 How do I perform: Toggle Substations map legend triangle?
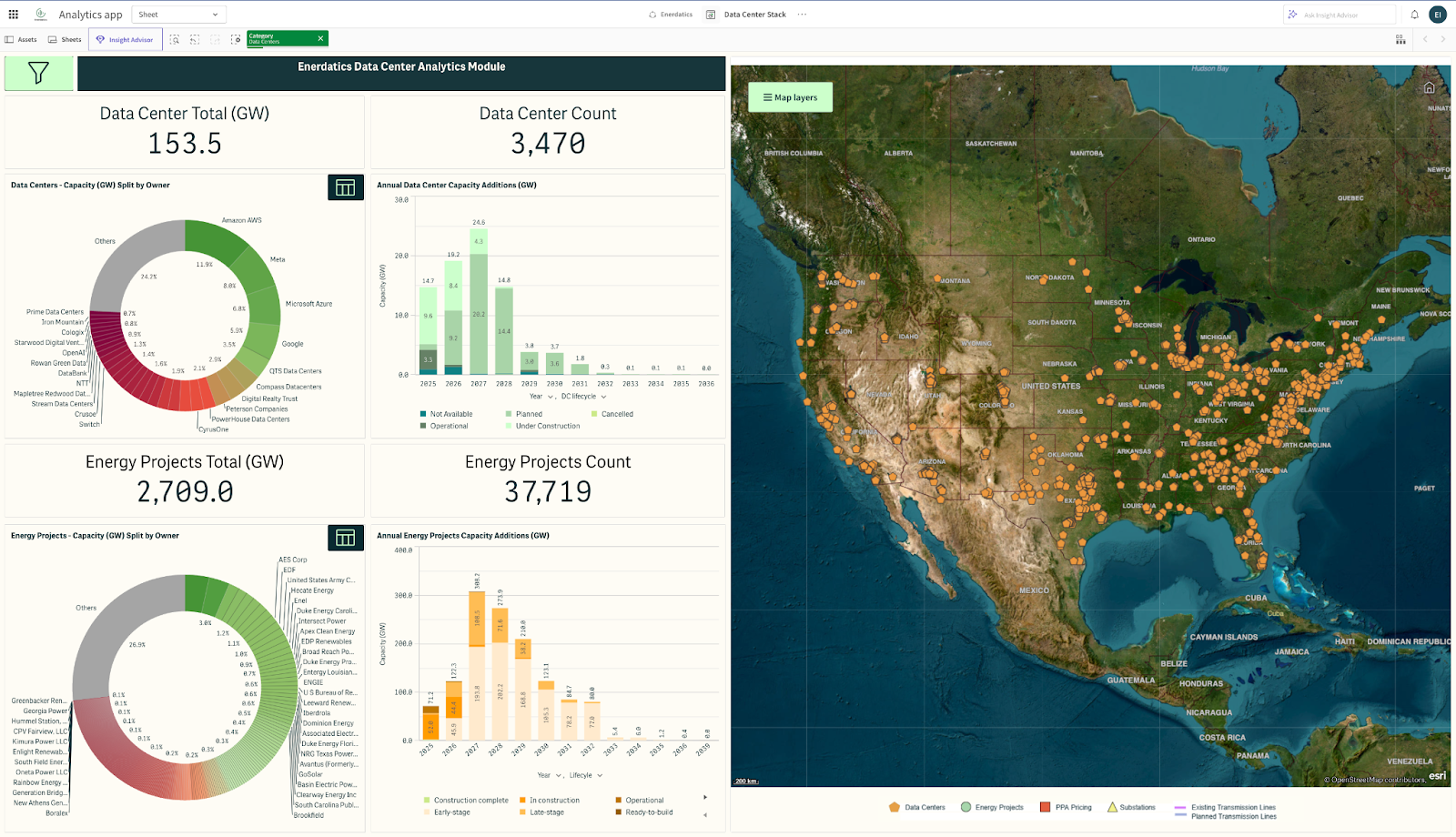[1112, 807]
